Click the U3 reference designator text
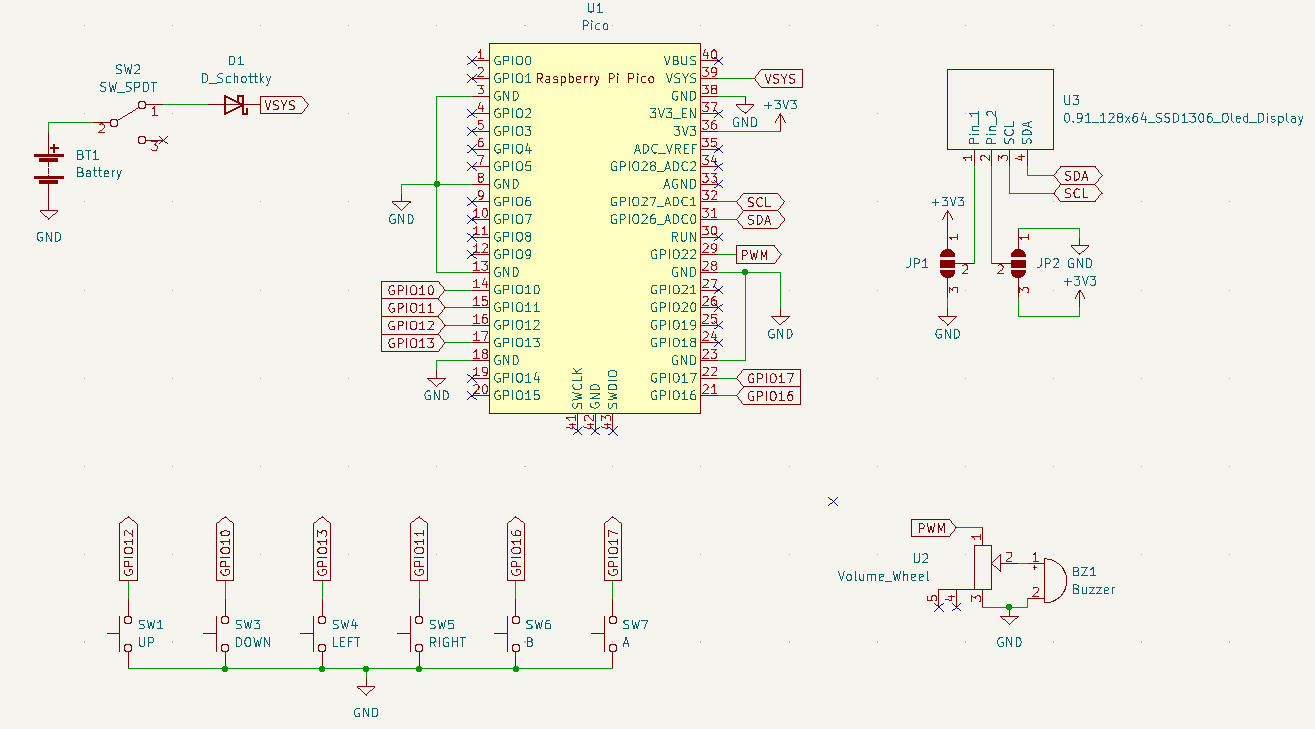 tap(1071, 100)
